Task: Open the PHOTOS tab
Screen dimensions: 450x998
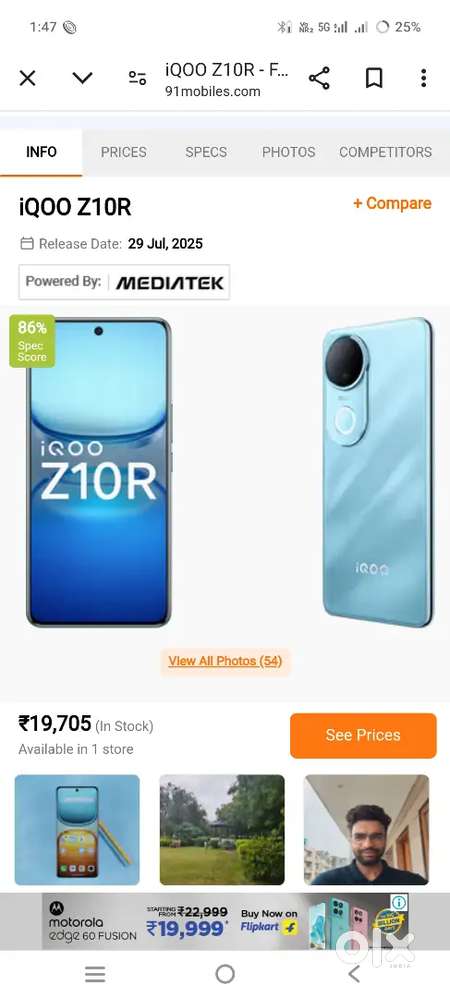Action: (289, 152)
